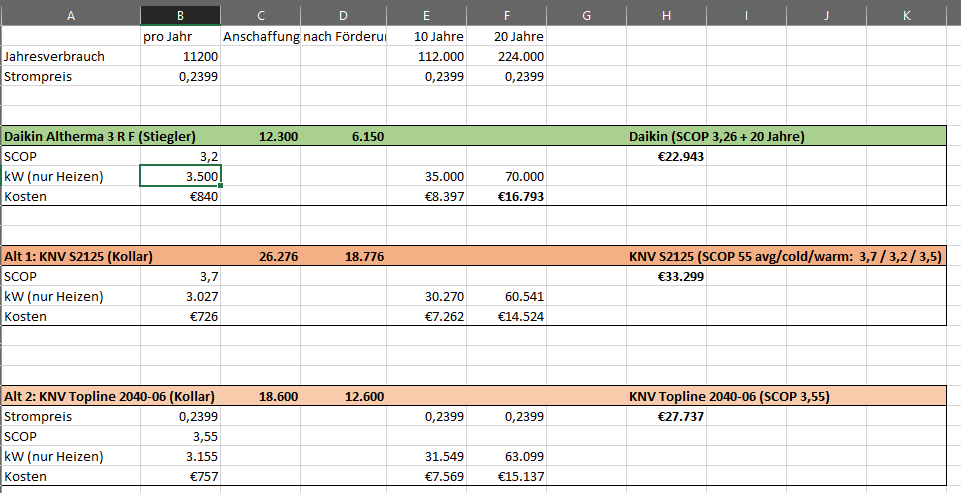The height and width of the screenshot is (493, 961).
Task: Select column A header
Action: (x=70, y=15)
